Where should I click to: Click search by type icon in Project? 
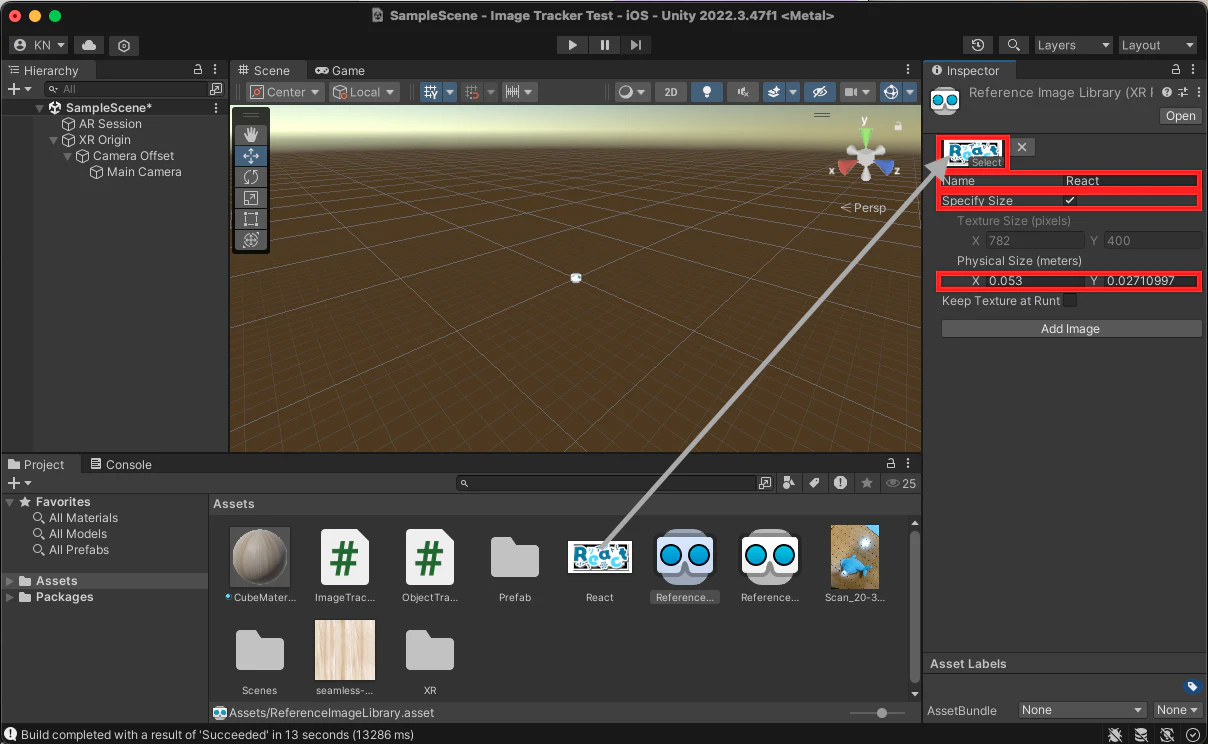click(790, 483)
